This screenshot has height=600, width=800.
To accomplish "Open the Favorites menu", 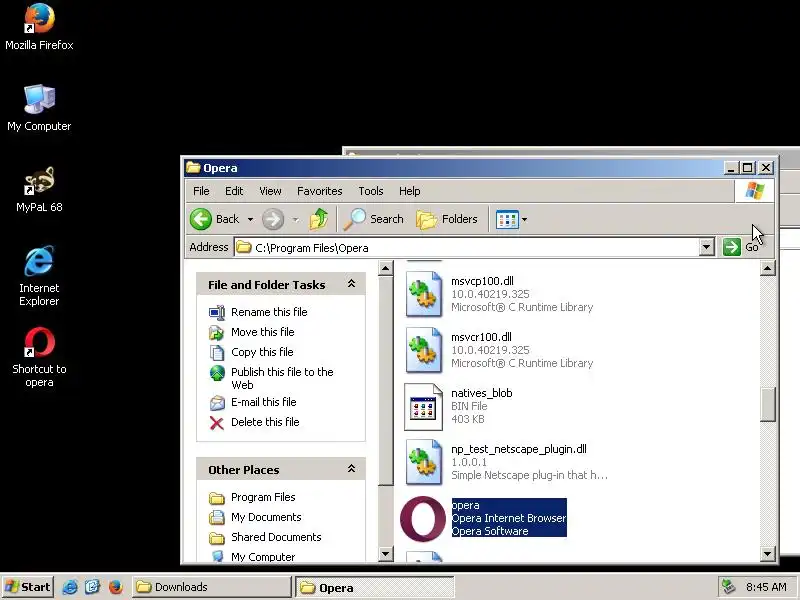I will click(319, 191).
